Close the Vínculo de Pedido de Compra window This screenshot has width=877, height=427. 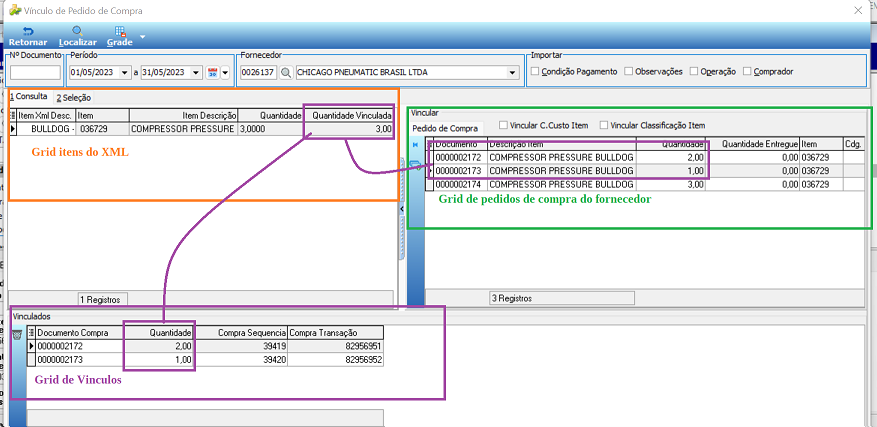click(858, 10)
